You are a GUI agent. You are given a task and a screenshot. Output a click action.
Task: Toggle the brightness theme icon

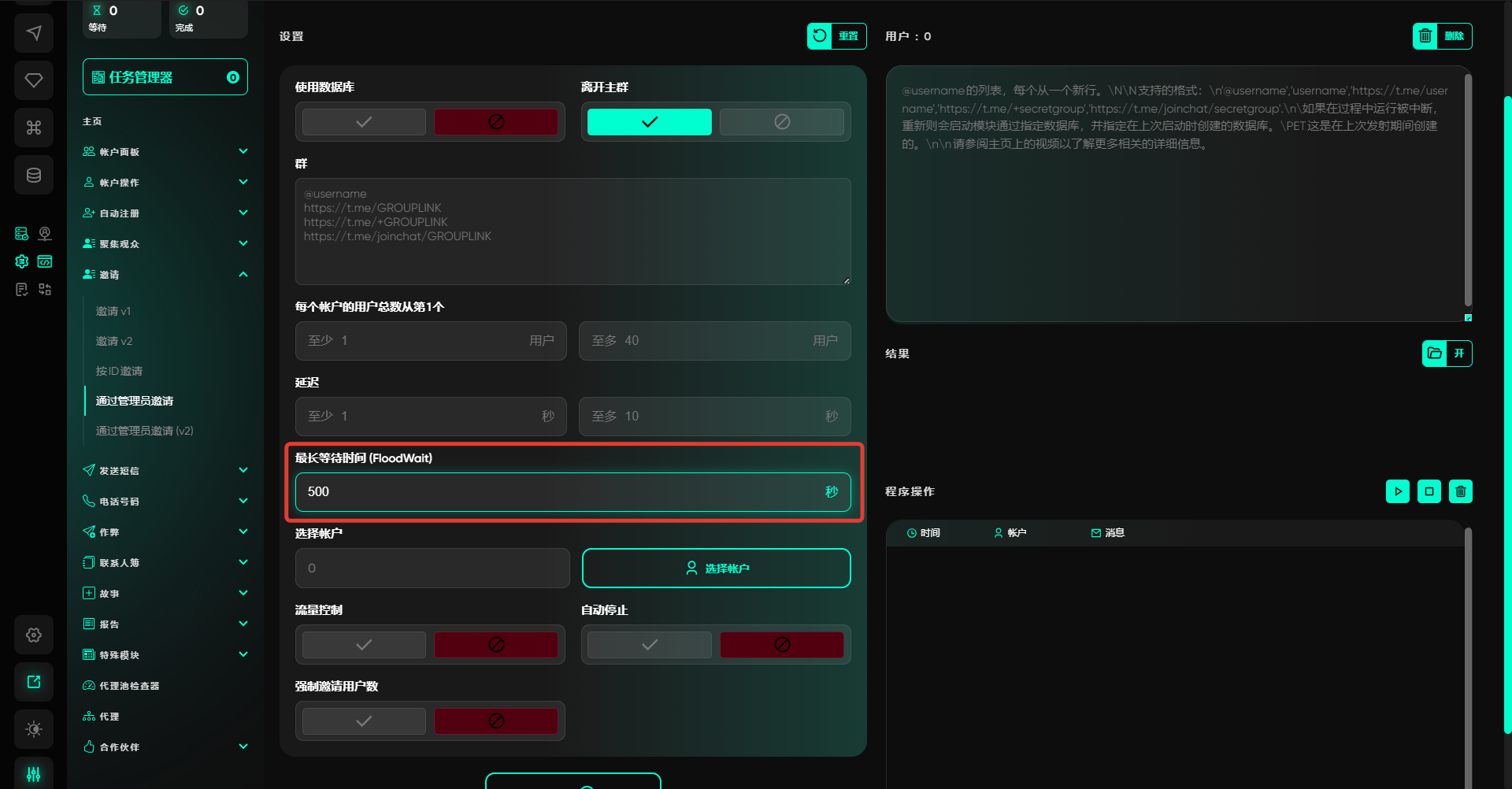34,729
